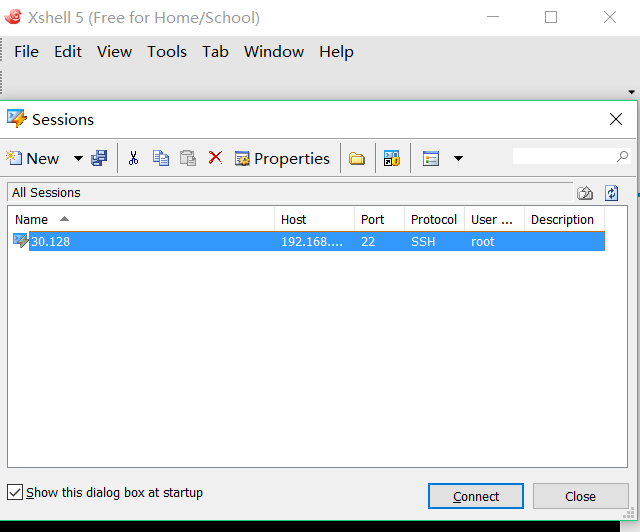Open the View menu
The width and height of the screenshot is (640, 532).
(x=114, y=52)
